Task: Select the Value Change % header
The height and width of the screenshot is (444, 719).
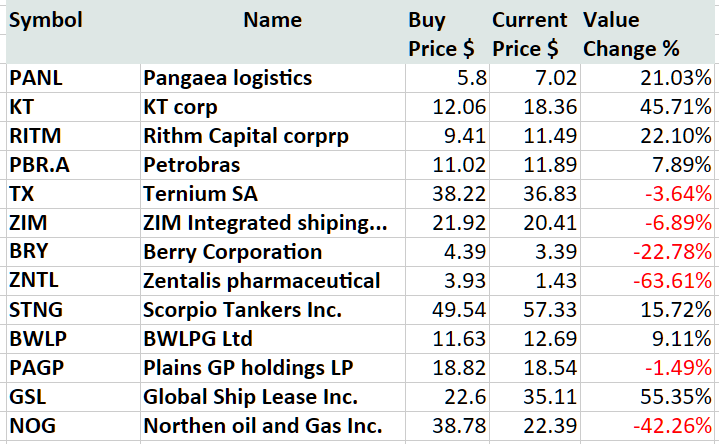Action: pyautogui.click(x=632, y=34)
